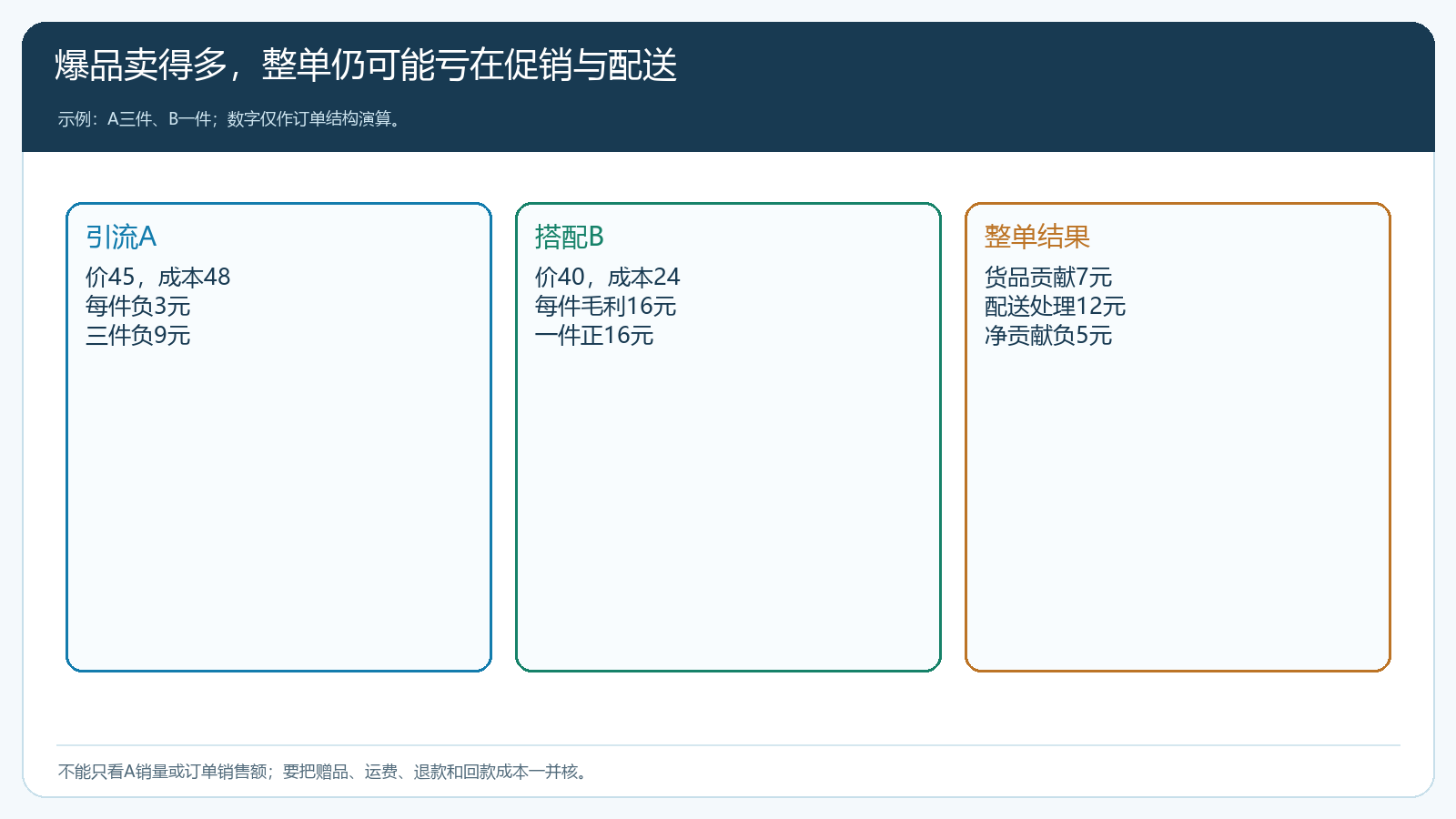Click empty area inside the green 搭配B card
The image size is (1456, 819).
(728, 510)
